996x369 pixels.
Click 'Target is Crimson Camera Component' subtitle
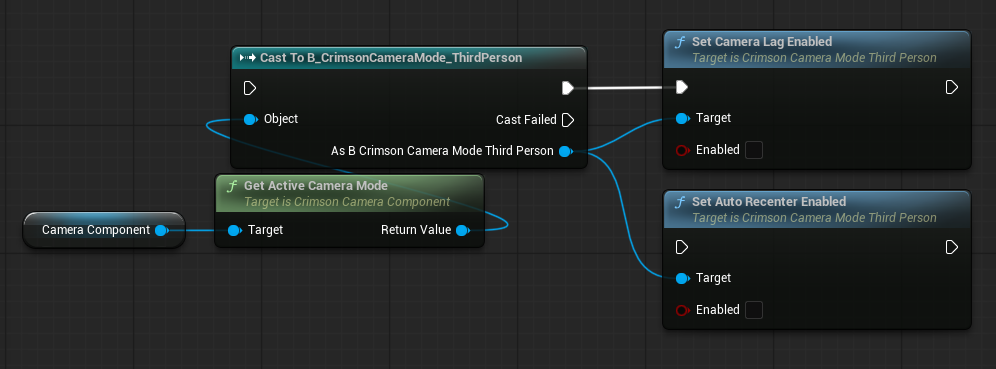point(347,202)
